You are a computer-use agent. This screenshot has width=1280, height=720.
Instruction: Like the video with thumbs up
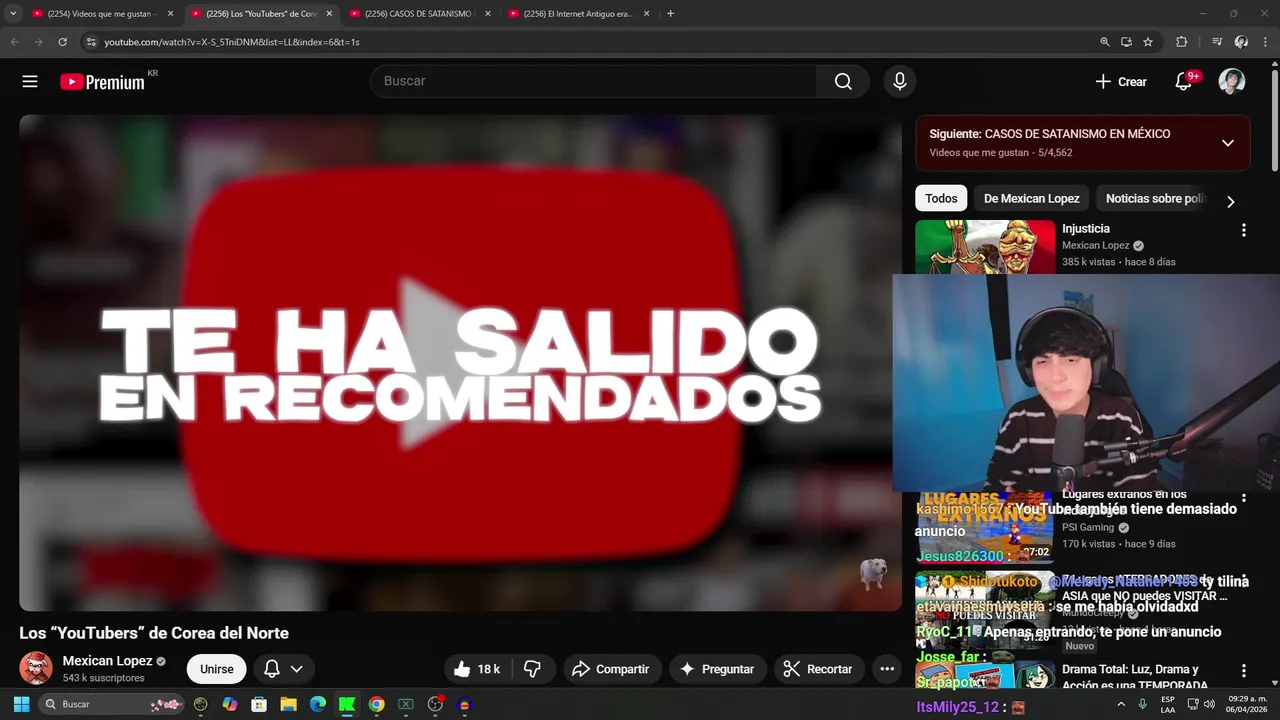pos(479,669)
